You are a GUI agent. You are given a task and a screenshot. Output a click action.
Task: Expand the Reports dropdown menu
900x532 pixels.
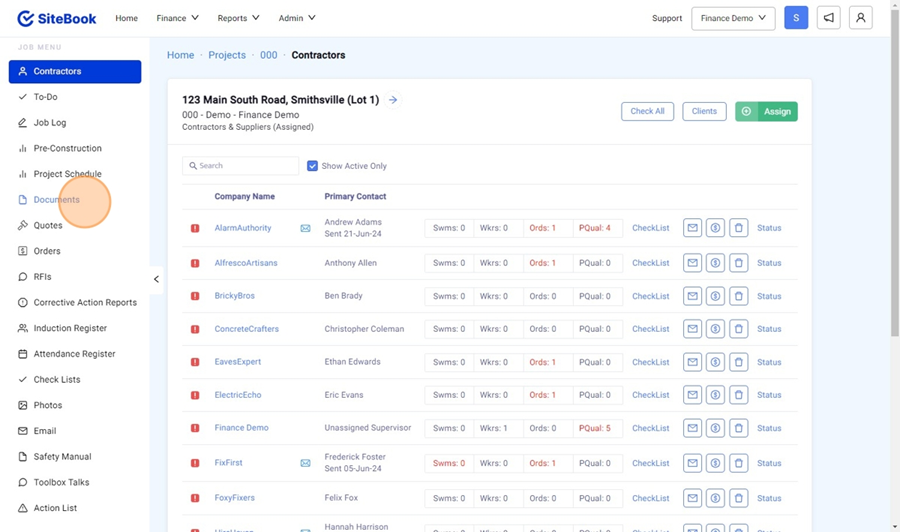pyautogui.click(x=238, y=18)
